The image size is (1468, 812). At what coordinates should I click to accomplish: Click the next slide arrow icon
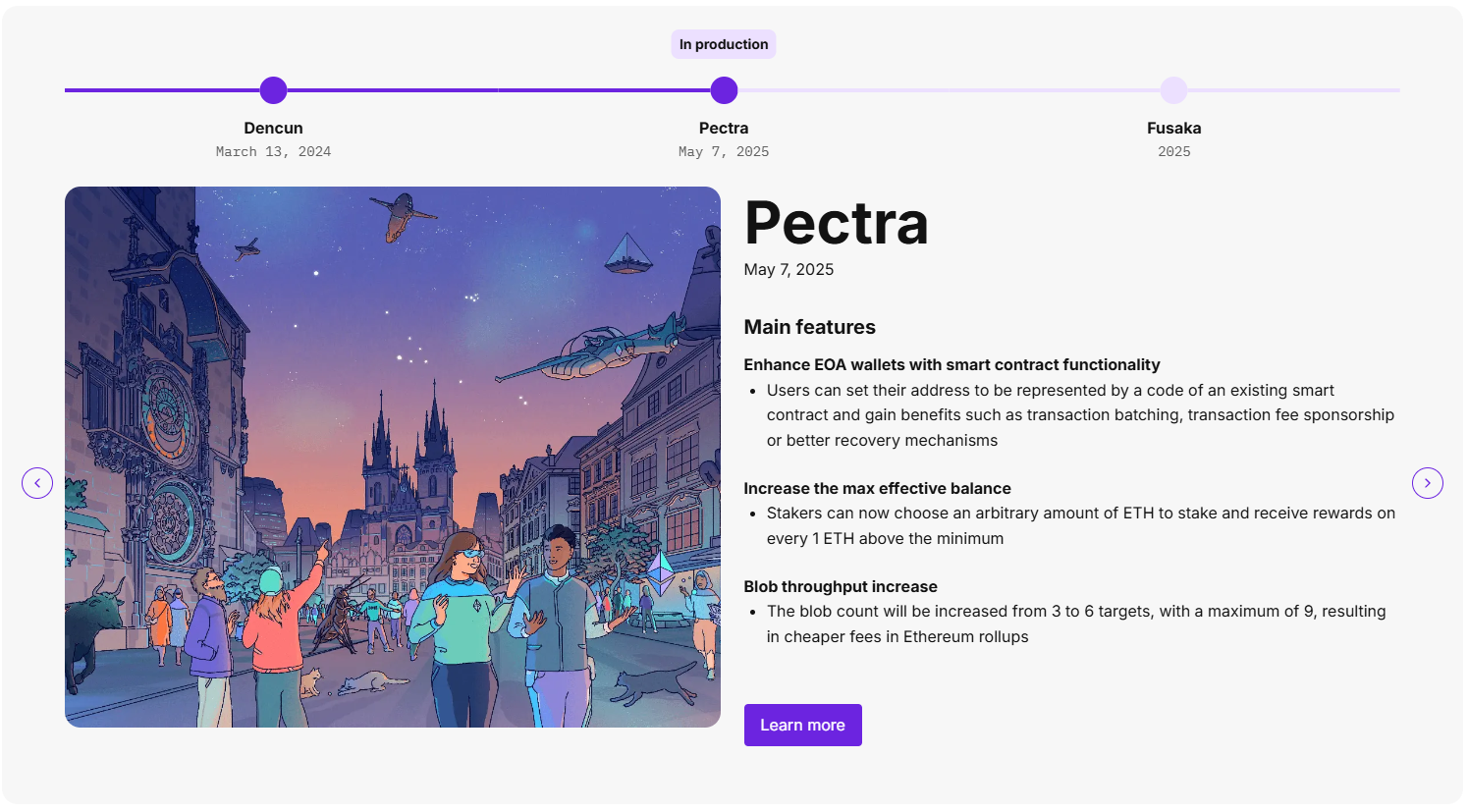tap(1427, 483)
